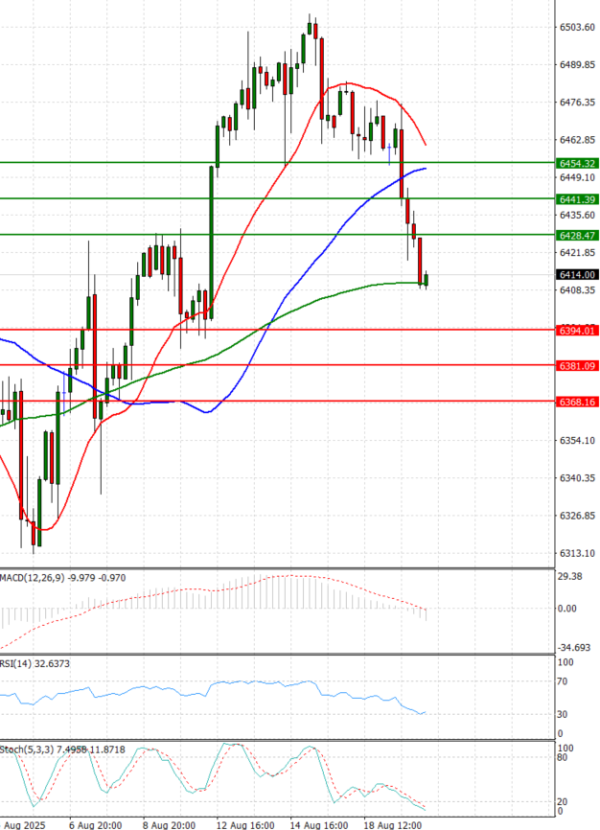Image resolution: width=600 pixels, height=830 pixels.
Task: Click the current price tag 6414.00
Action: [577, 274]
